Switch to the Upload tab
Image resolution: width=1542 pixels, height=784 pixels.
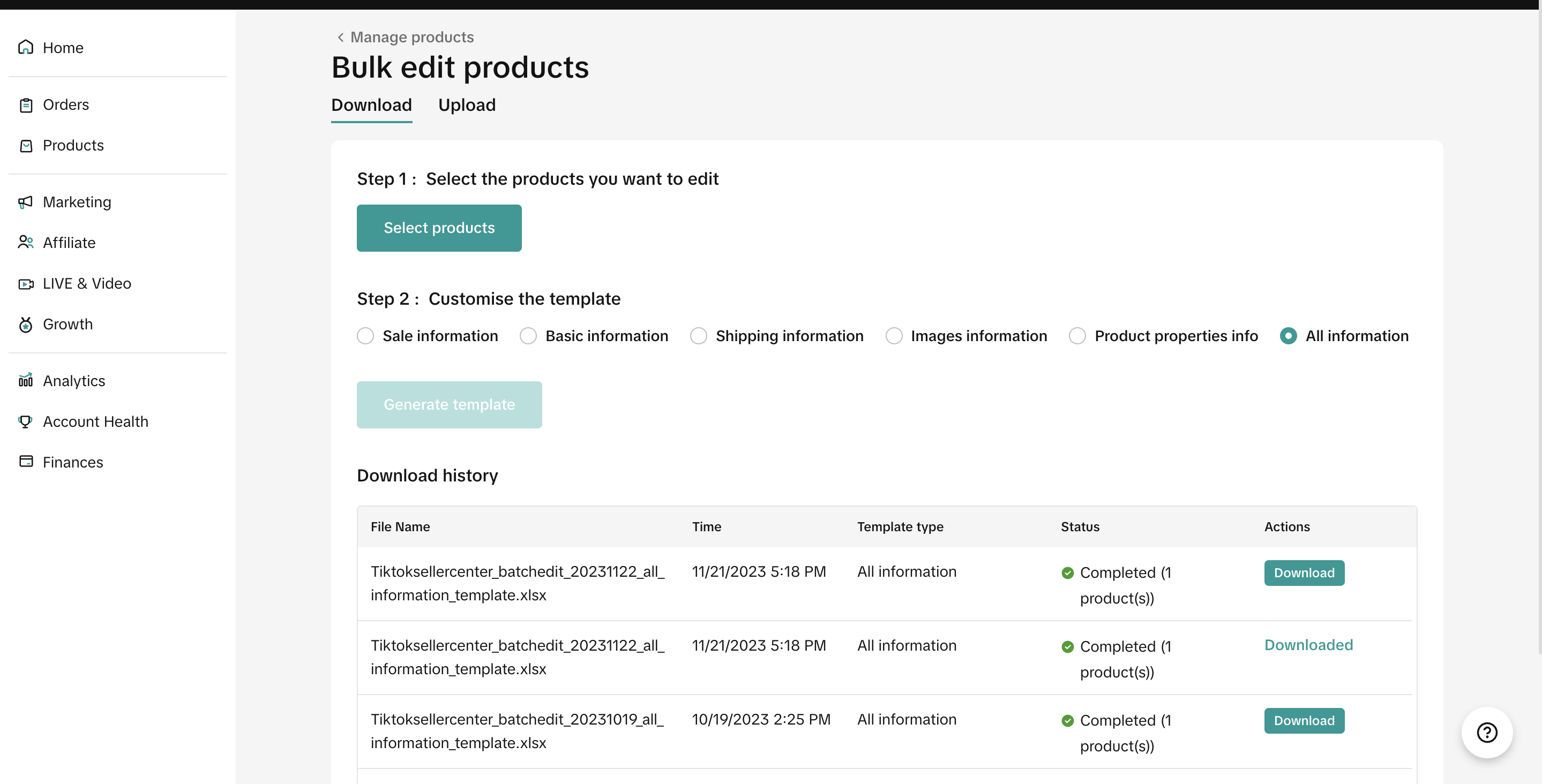point(466,105)
